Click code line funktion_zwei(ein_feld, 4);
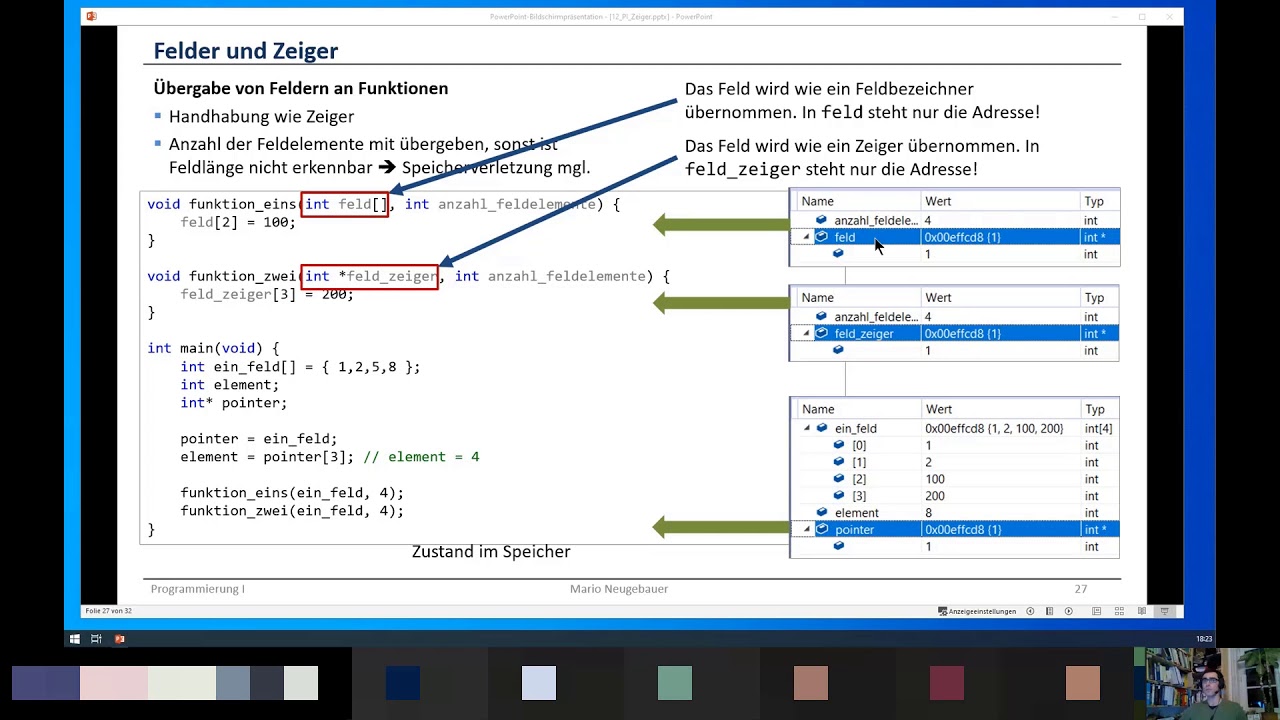1280x720 pixels. (292, 511)
